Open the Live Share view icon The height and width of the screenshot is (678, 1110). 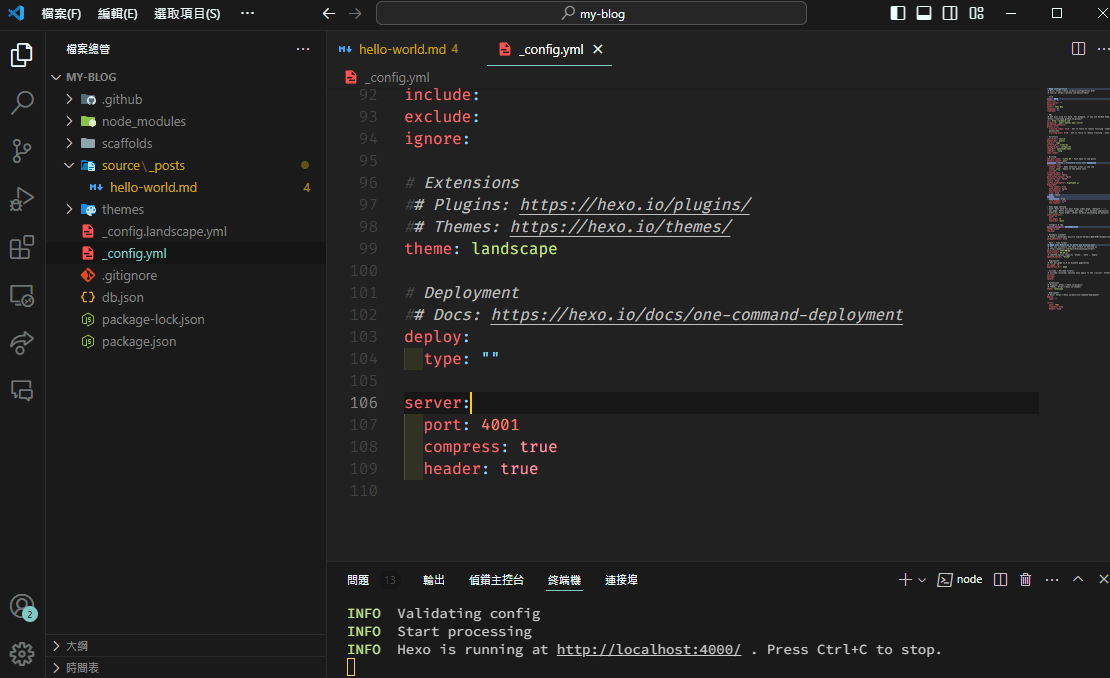tap(22, 343)
